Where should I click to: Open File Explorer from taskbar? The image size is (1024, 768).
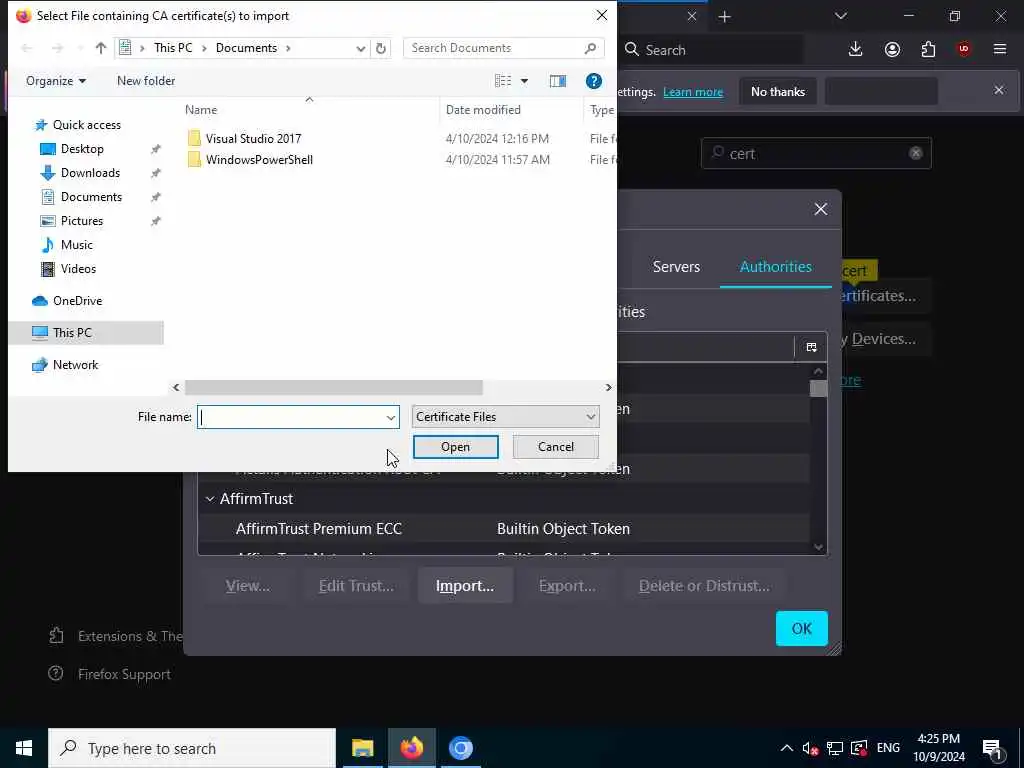coord(362,748)
